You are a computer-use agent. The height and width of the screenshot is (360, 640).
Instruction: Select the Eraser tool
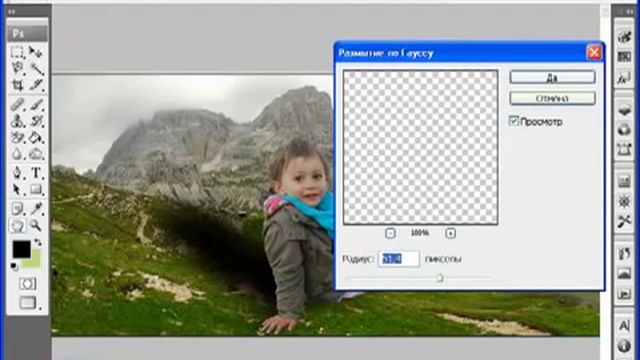coord(18,138)
